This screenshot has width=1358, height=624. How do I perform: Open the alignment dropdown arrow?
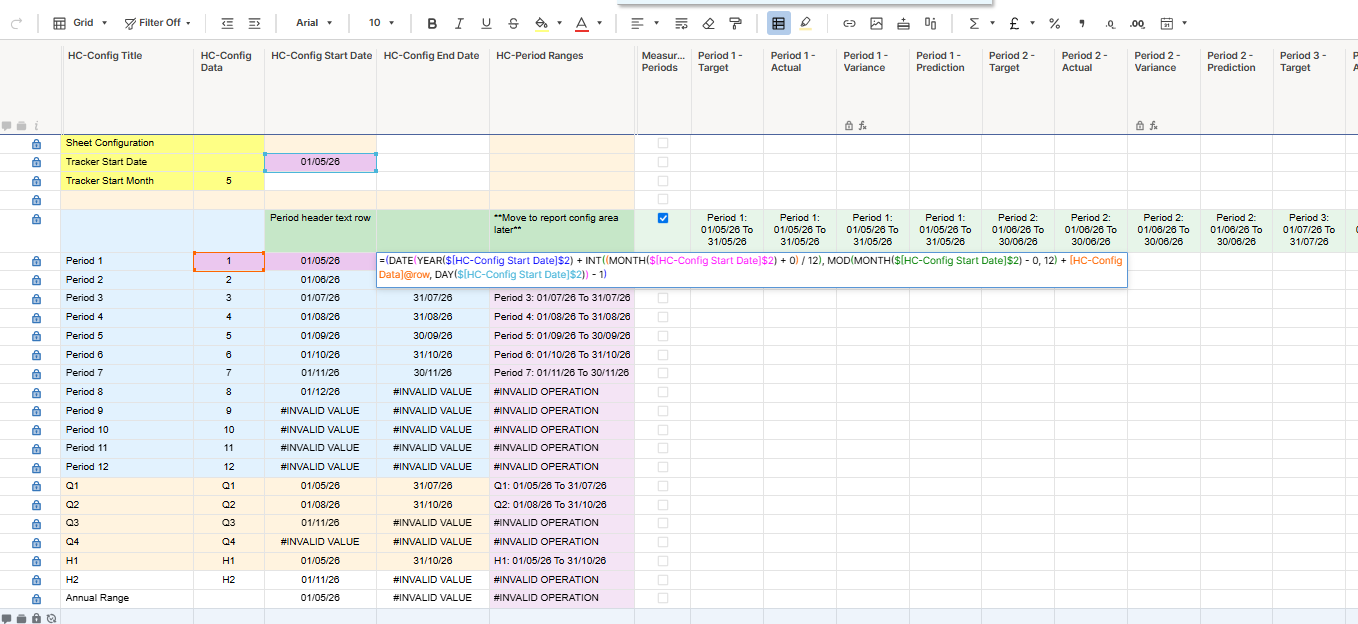[656, 23]
